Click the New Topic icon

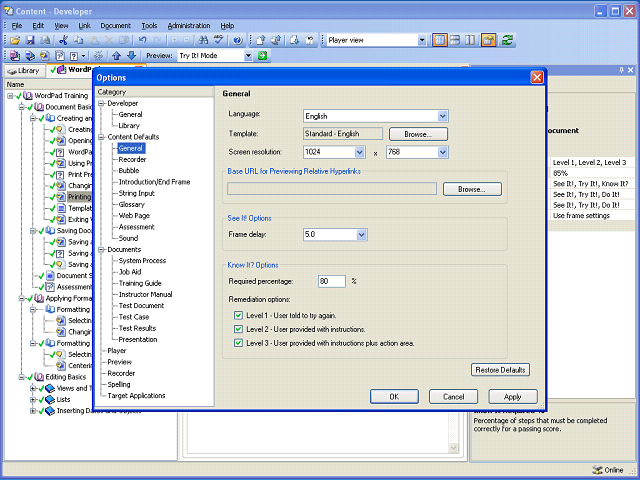[x=45, y=56]
